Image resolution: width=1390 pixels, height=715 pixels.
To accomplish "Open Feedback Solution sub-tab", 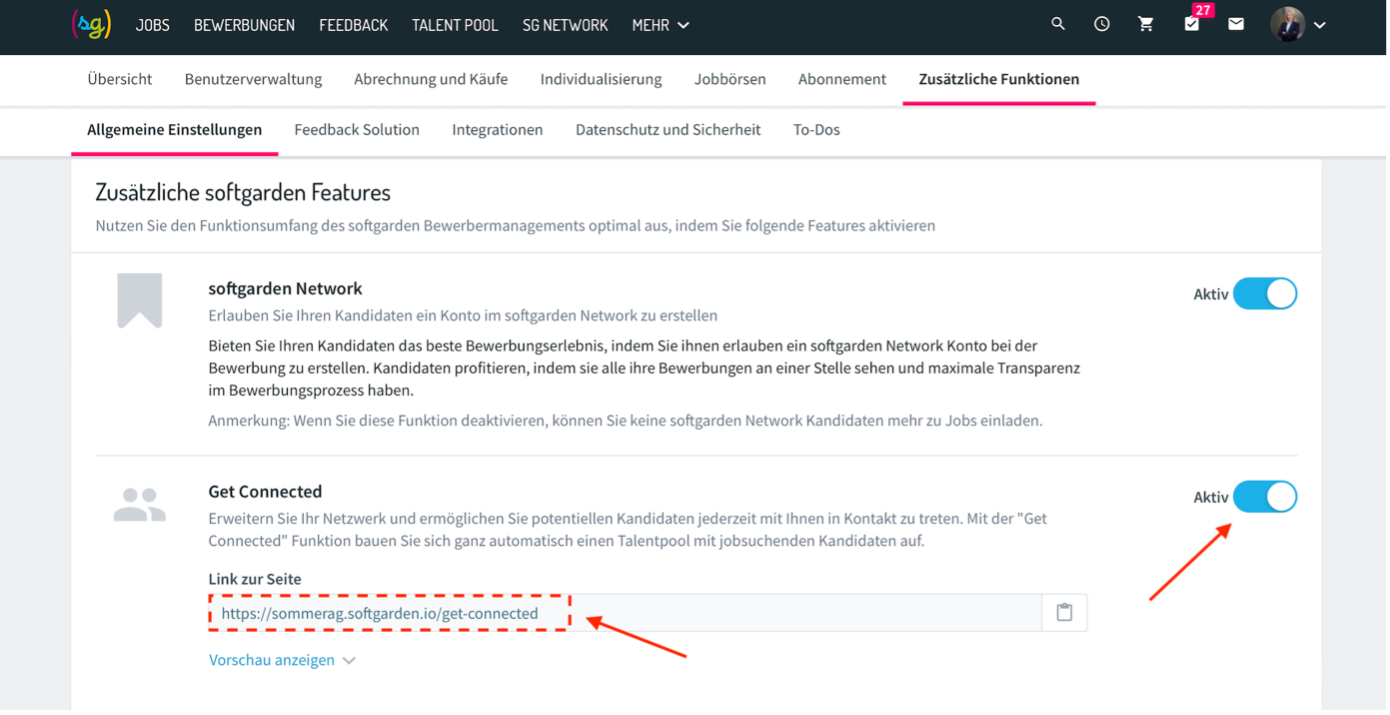I will (357, 130).
